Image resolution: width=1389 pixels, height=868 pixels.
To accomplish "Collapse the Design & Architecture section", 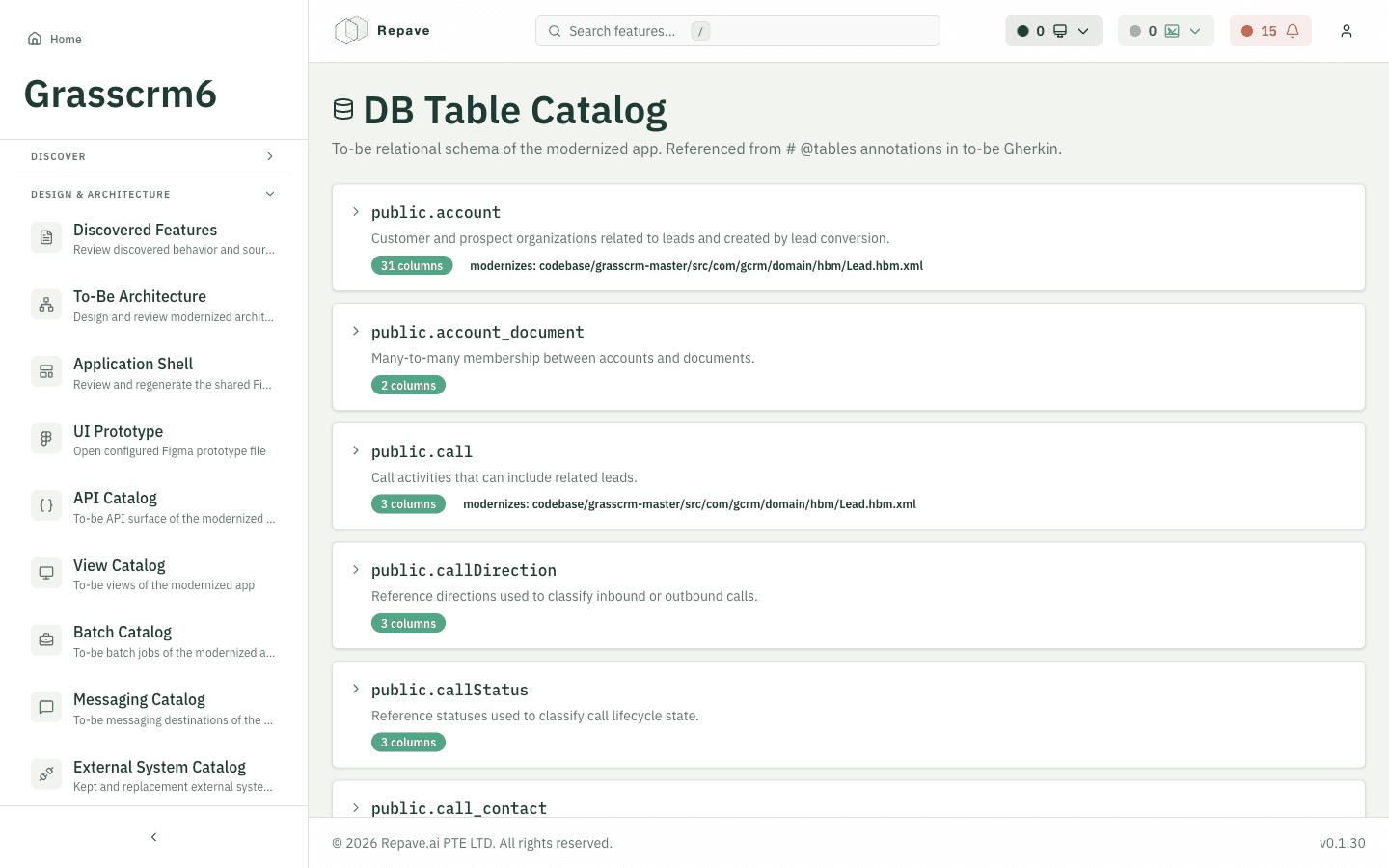I will tap(153, 194).
